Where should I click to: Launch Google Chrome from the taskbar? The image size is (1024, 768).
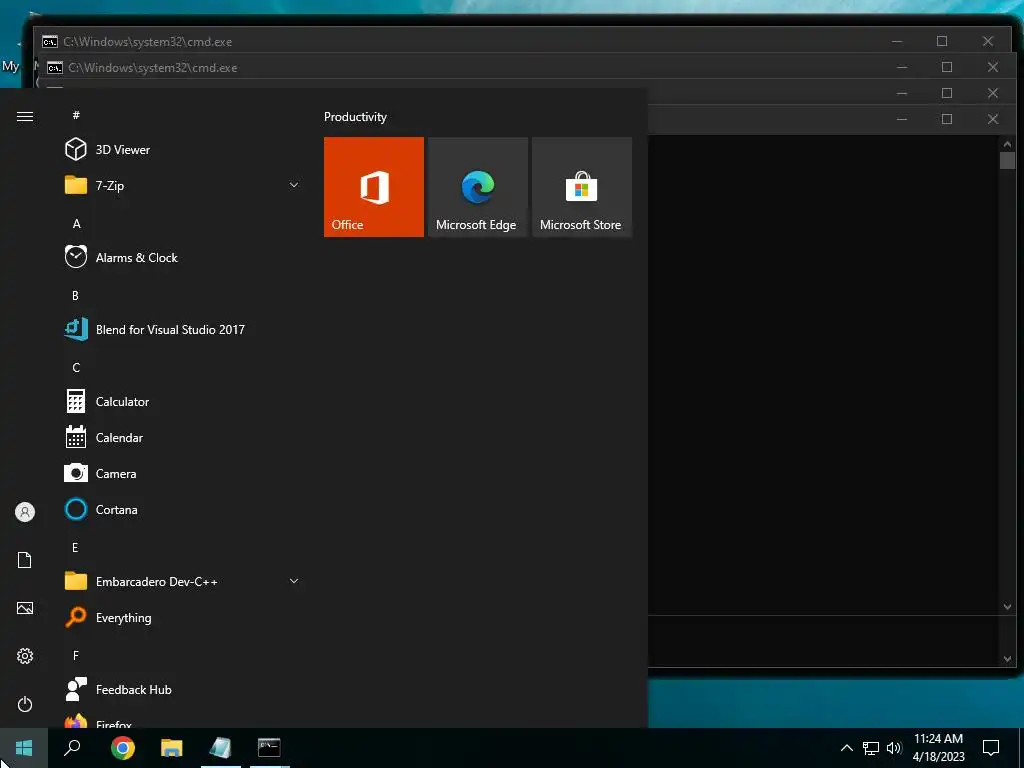[x=122, y=748]
